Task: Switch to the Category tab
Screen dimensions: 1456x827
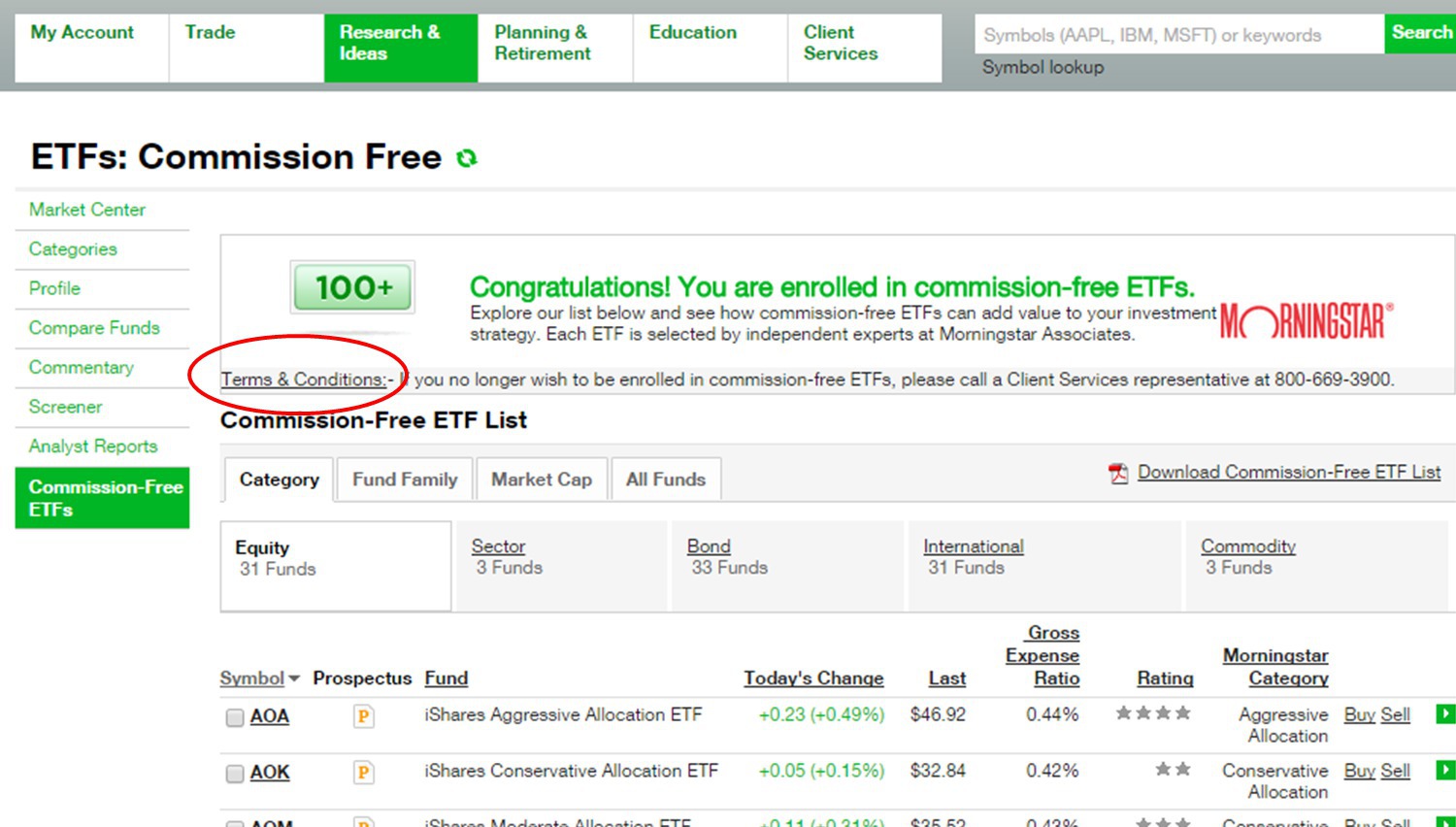Action: (279, 480)
